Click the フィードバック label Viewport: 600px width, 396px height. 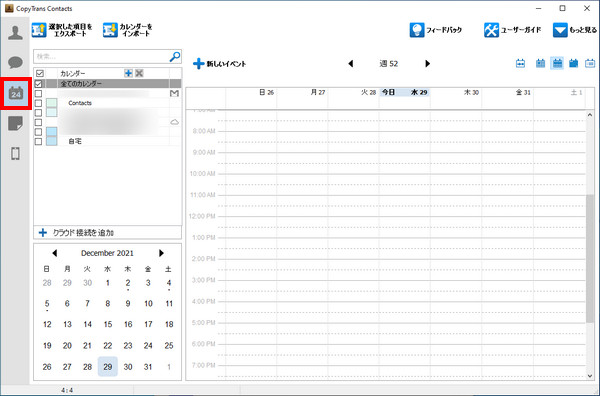point(444,30)
